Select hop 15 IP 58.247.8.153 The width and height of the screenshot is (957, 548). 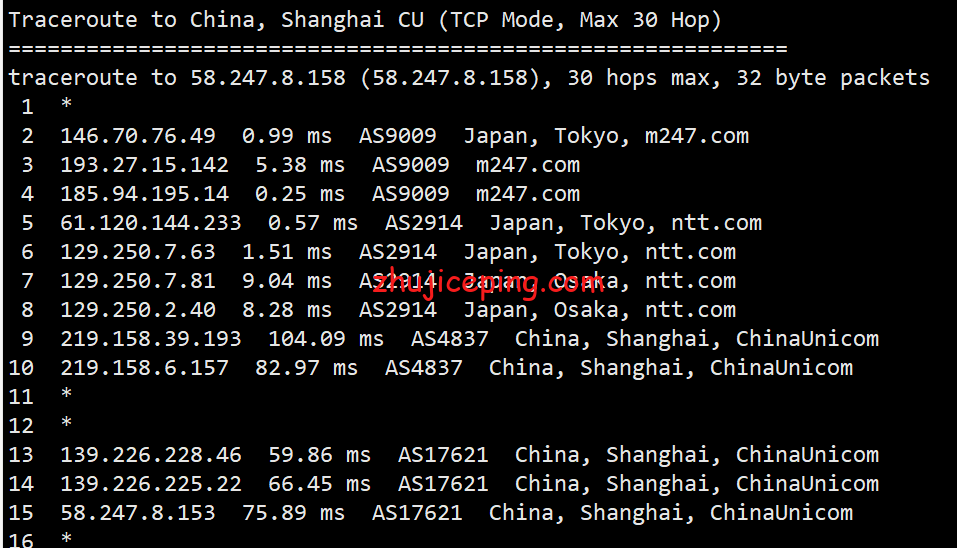pyautogui.click(x=138, y=513)
